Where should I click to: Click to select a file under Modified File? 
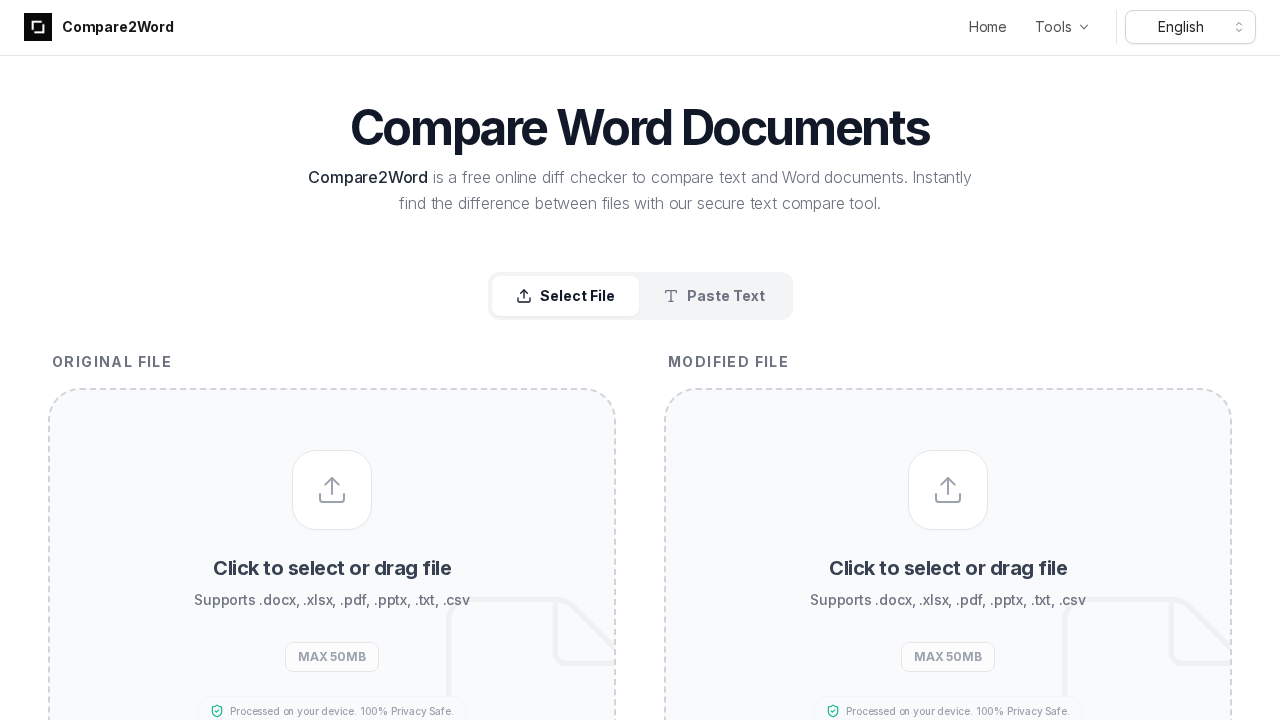pyautogui.click(x=948, y=568)
